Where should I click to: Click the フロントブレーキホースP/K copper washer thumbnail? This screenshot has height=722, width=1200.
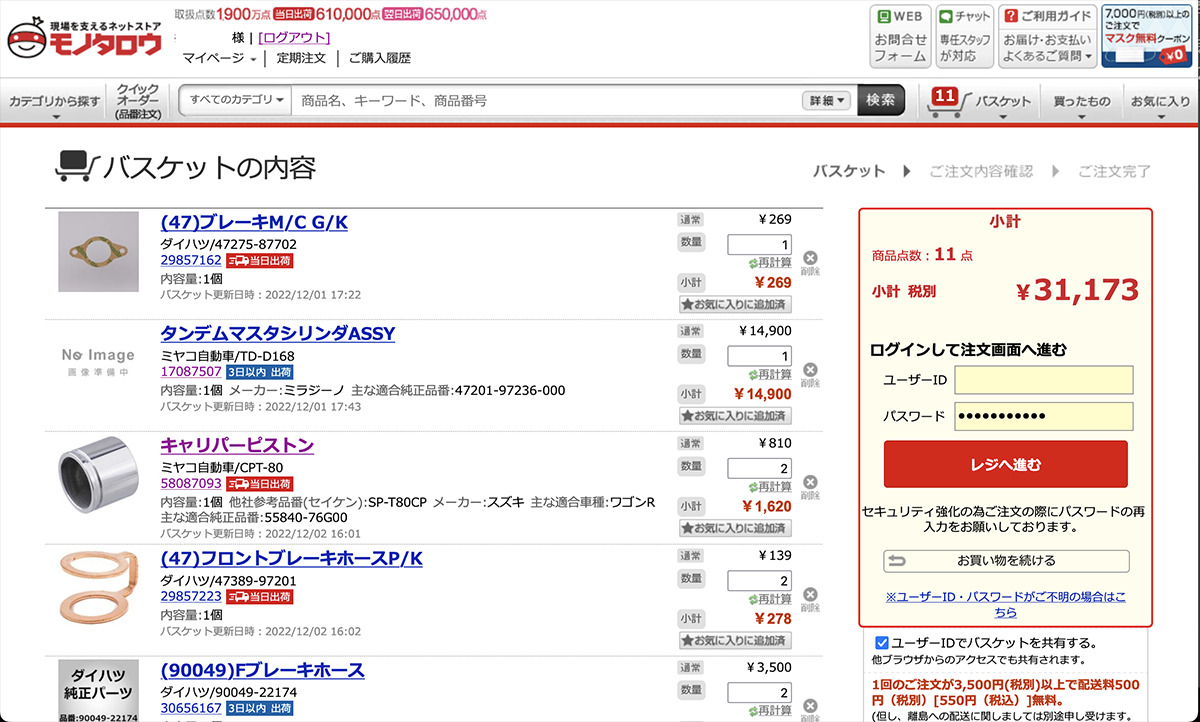point(98,588)
